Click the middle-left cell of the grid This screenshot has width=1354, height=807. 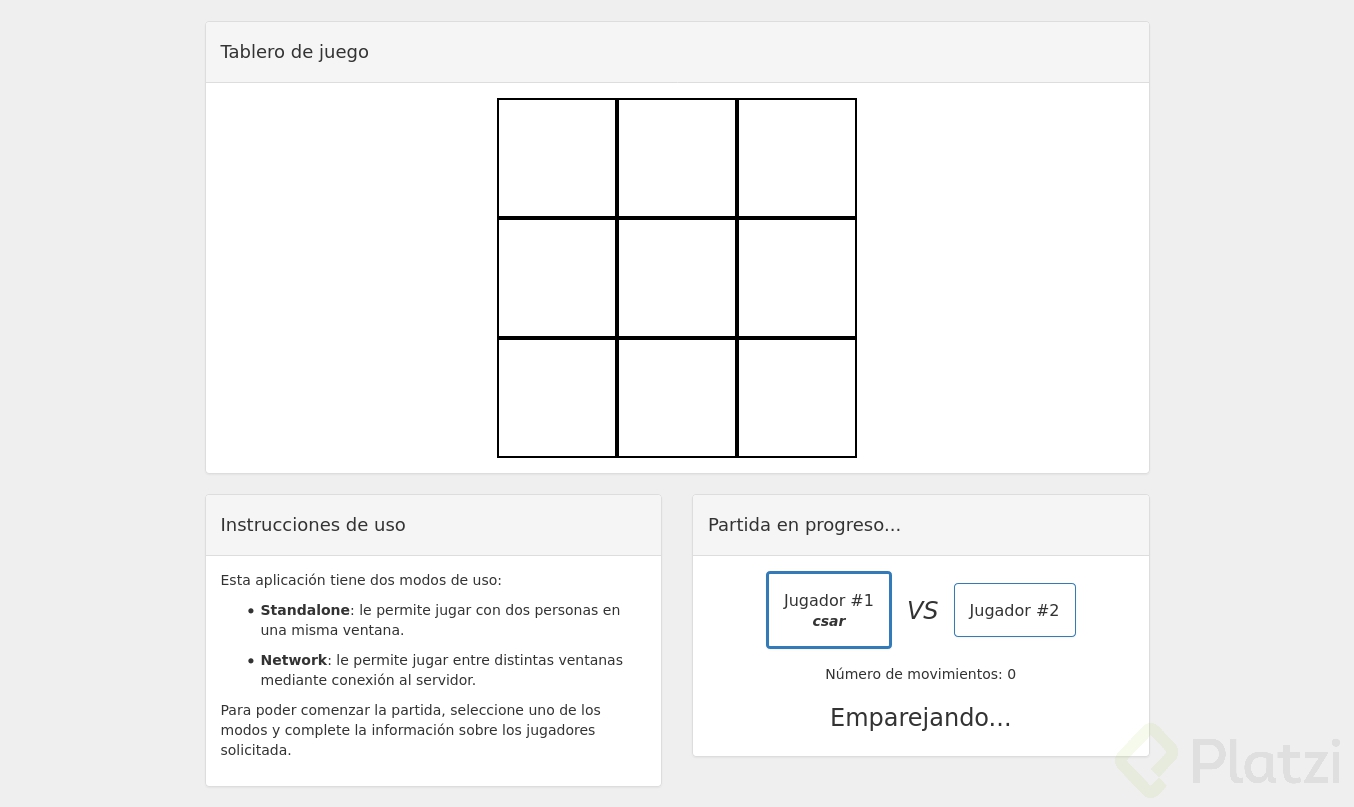[557, 278]
